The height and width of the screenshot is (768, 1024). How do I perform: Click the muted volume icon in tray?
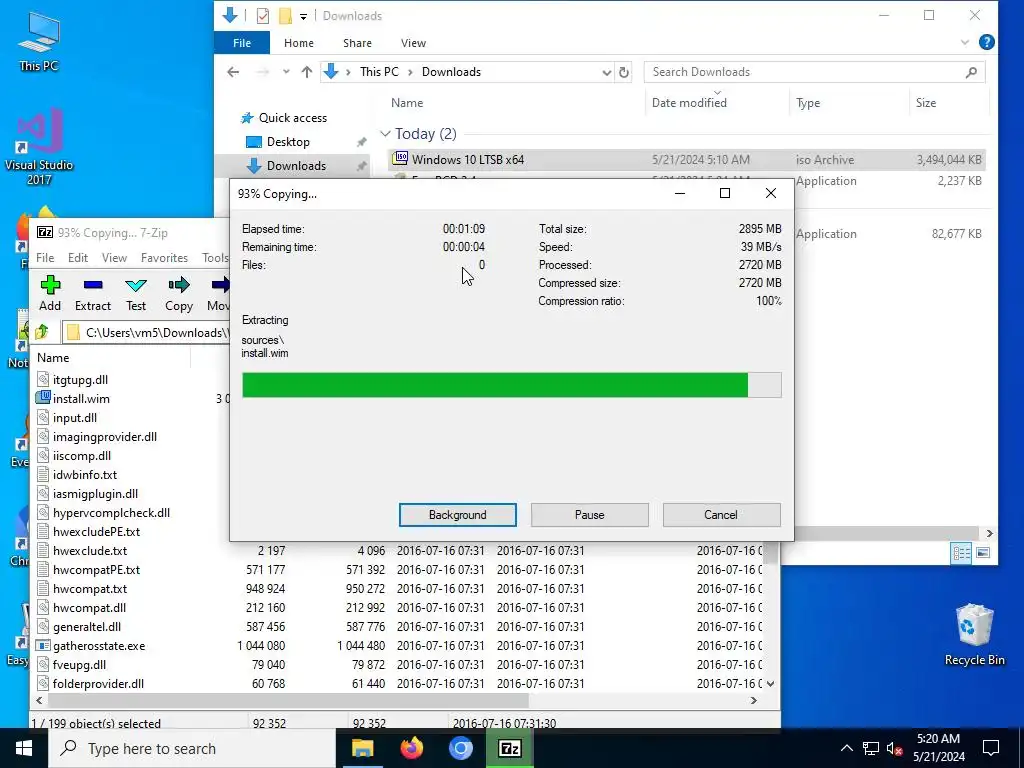pyautogui.click(x=894, y=748)
